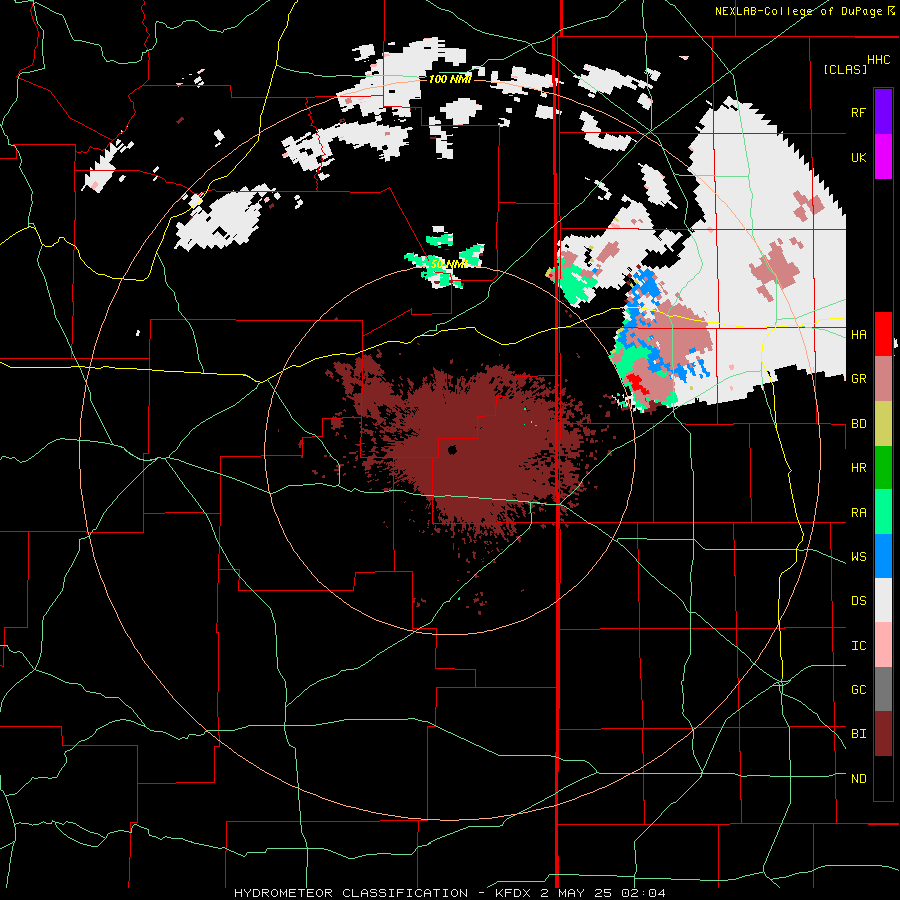Click the IC legend label
Viewport: 900px width, 900px height.
858,646
